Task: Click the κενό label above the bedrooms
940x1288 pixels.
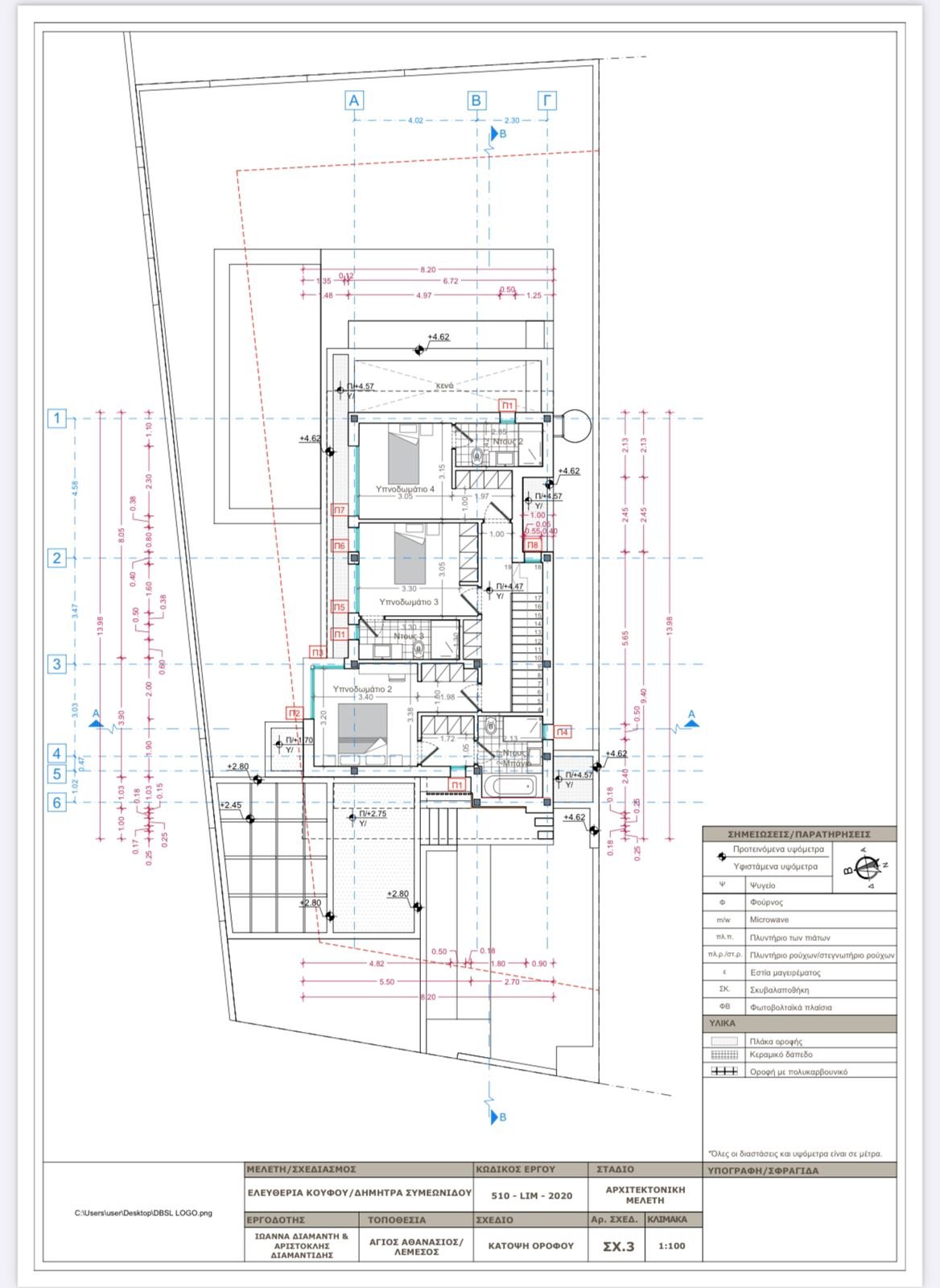Action: pyautogui.click(x=445, y=386)
